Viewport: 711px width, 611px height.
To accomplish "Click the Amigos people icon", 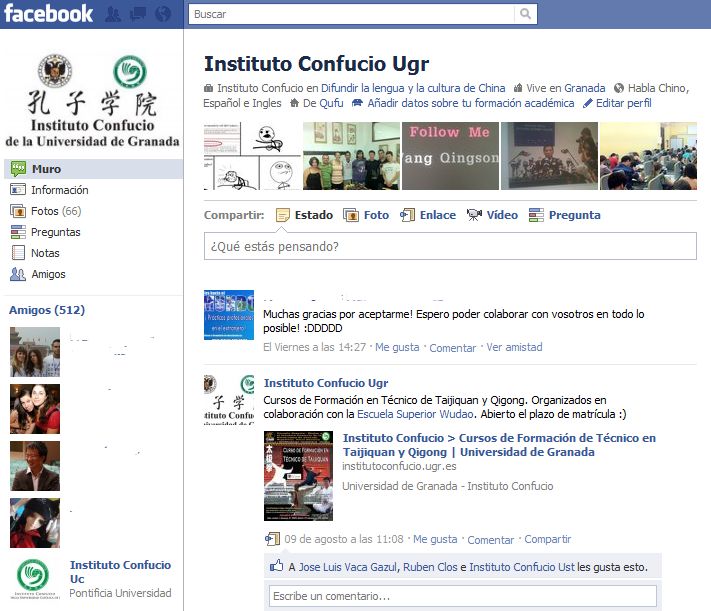I will pyautogui.click(x=18, y=274).
